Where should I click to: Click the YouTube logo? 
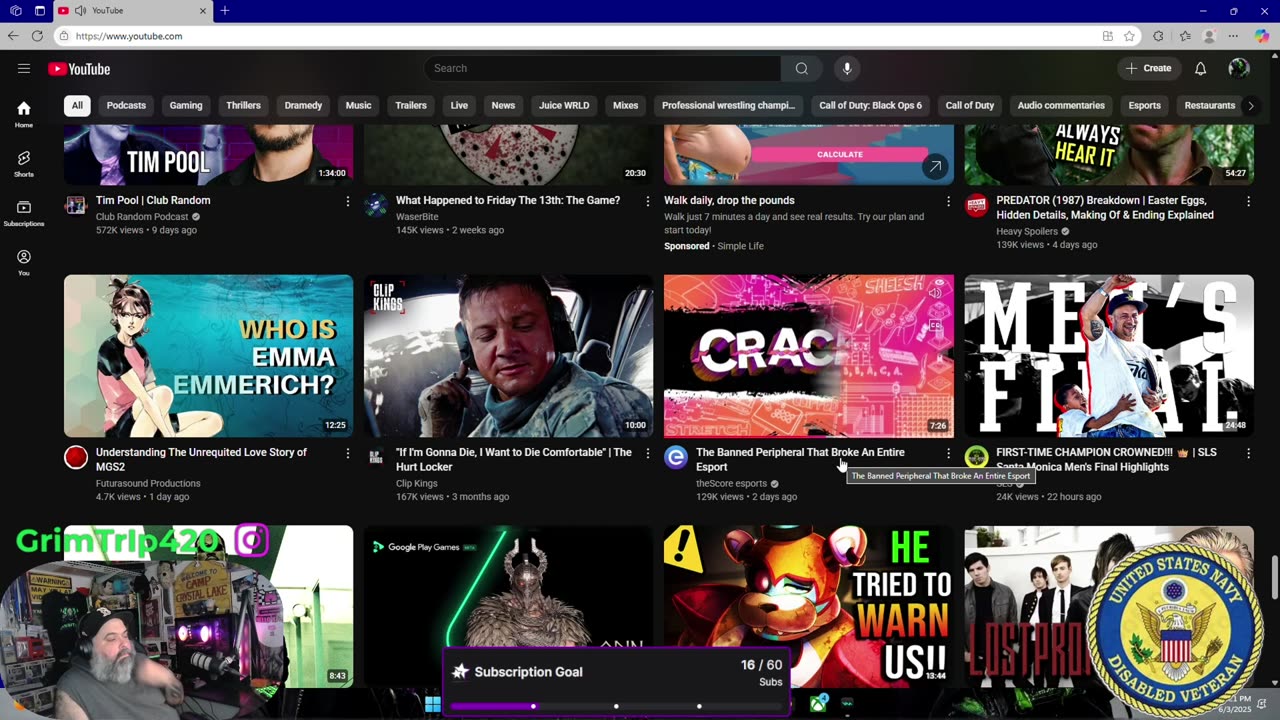click(79, 69)
